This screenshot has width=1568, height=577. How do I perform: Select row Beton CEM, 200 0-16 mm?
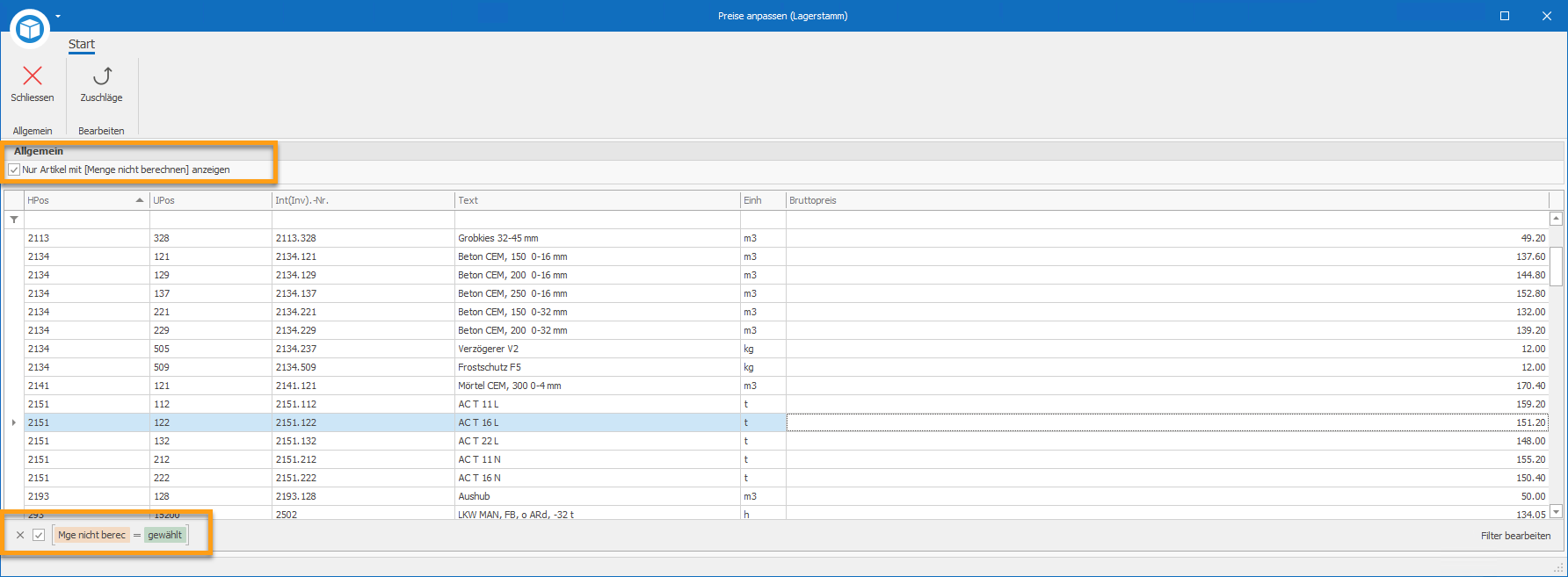786,275
